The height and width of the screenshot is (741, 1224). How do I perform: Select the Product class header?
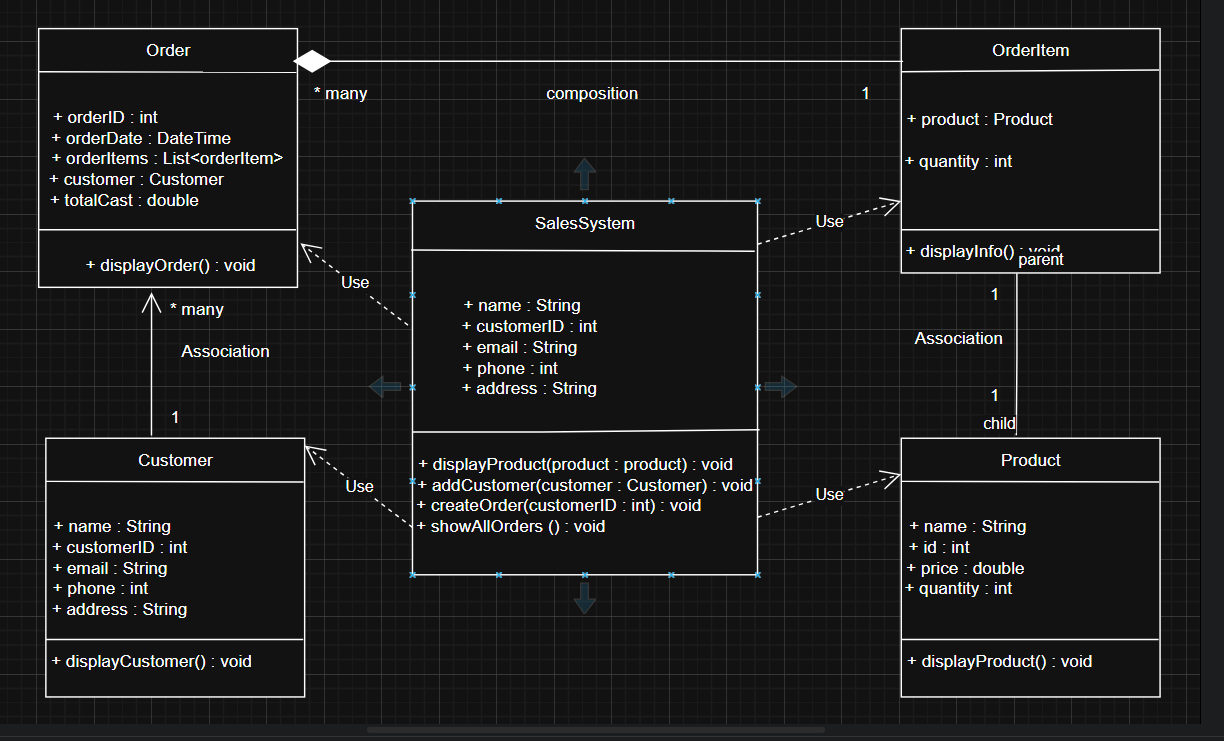click(1030, 460)
